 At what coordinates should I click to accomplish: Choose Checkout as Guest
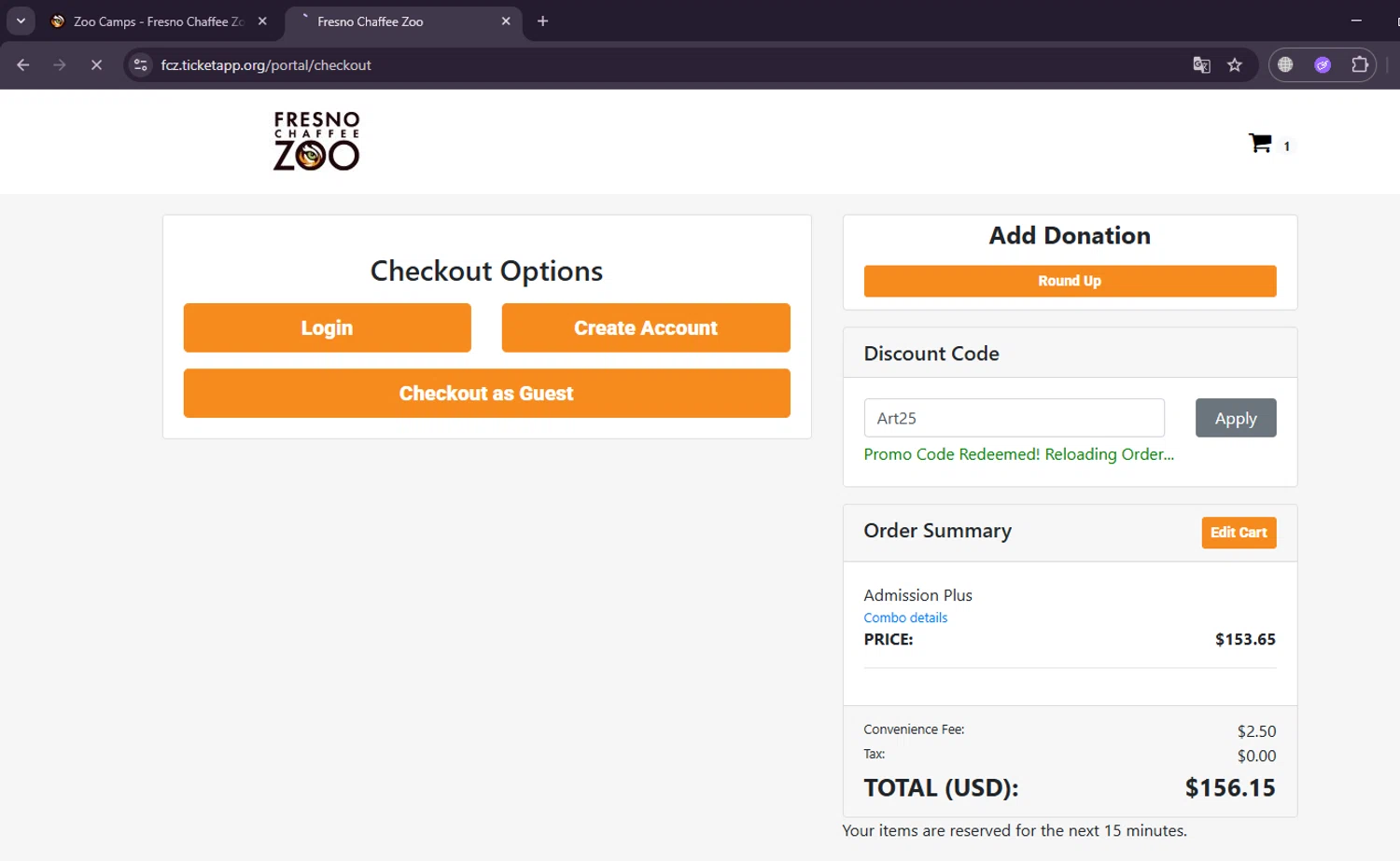(x=486, y=393)
